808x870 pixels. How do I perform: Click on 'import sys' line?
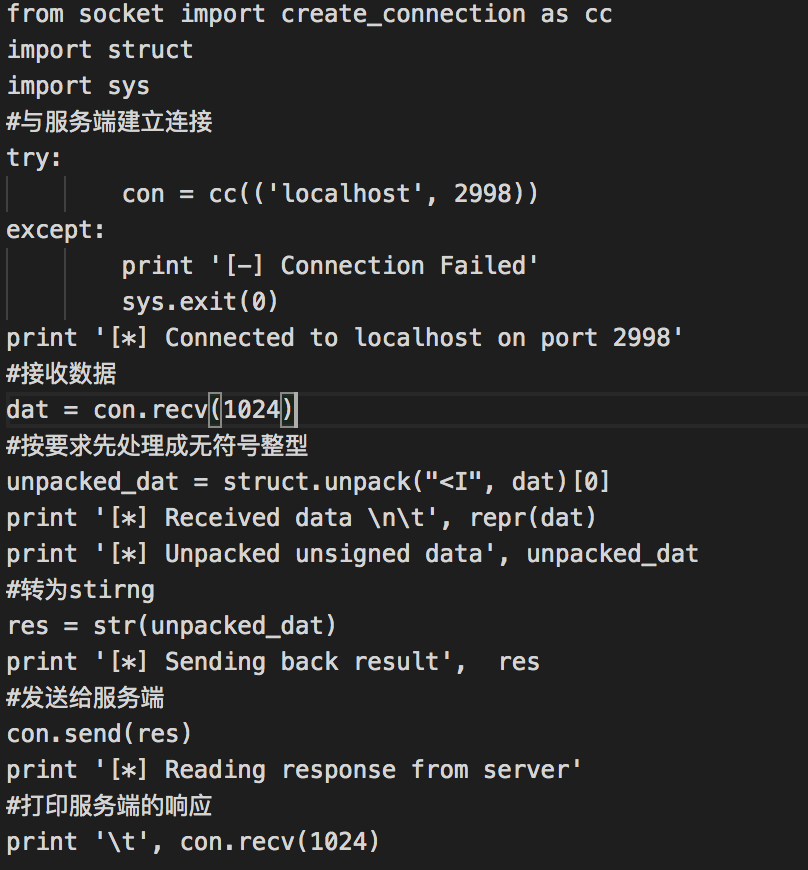tap(78, 86)
